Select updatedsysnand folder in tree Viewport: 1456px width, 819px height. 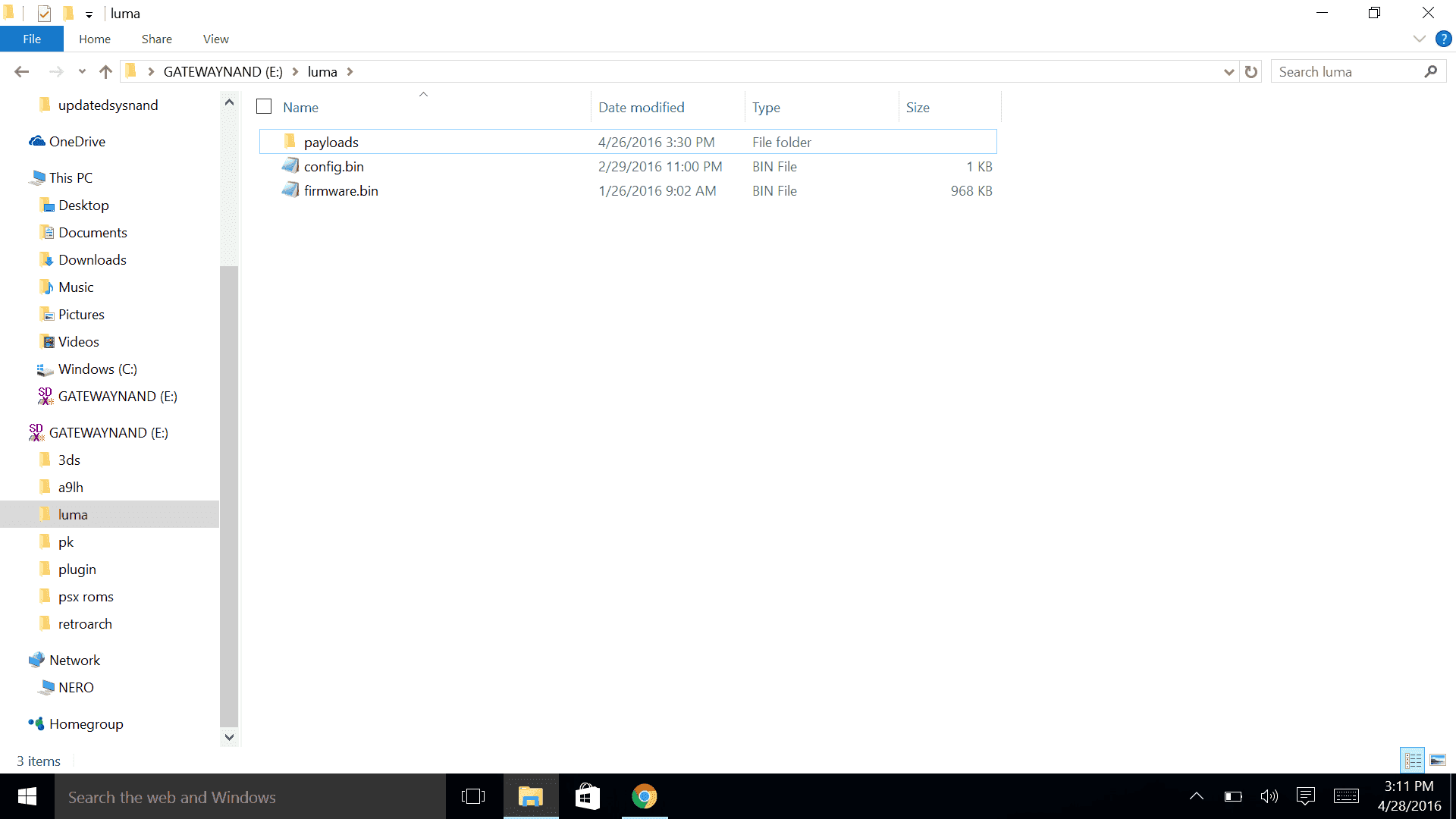tap(98, 105)
